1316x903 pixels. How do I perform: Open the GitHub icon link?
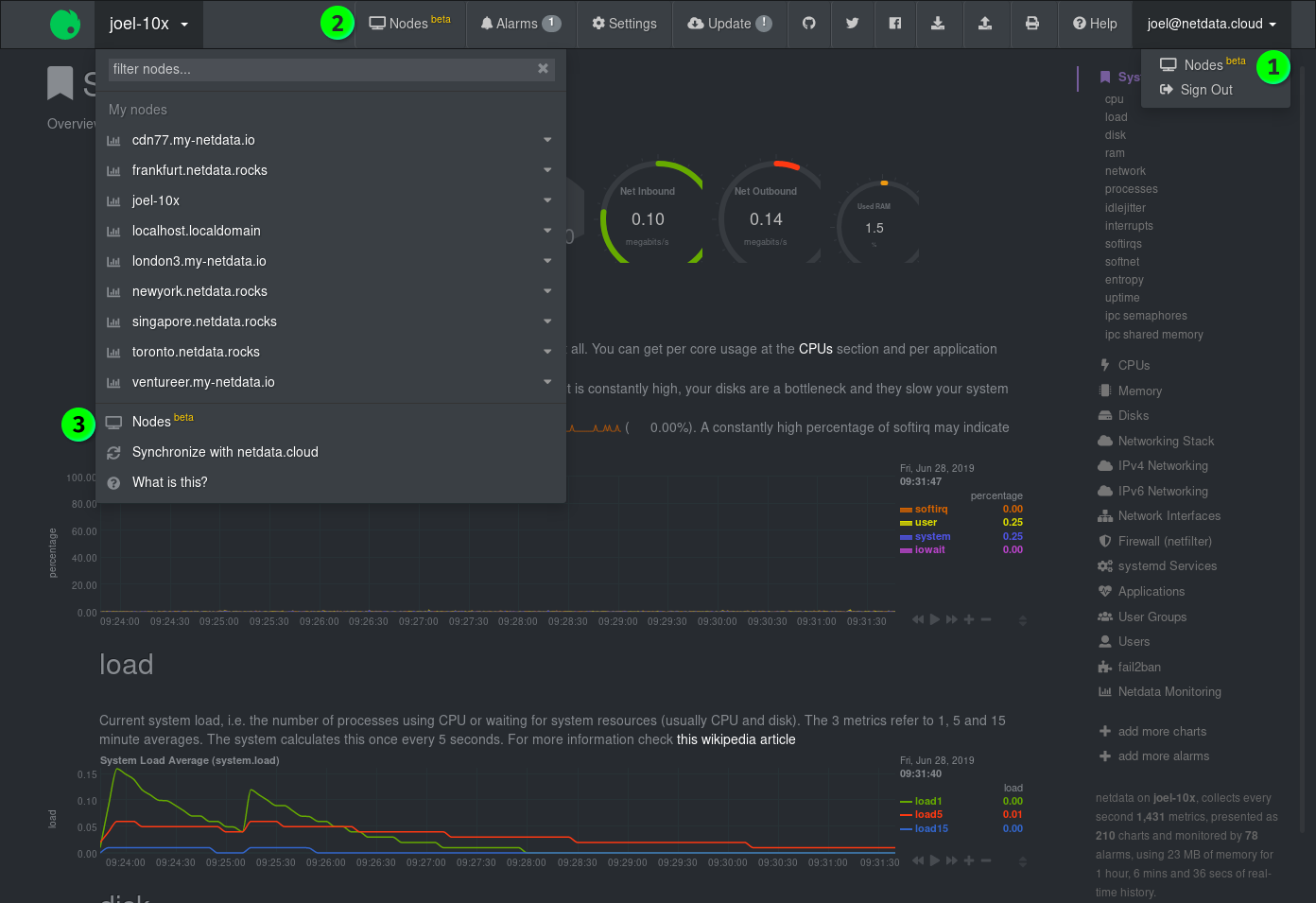[x=809, y=24]
